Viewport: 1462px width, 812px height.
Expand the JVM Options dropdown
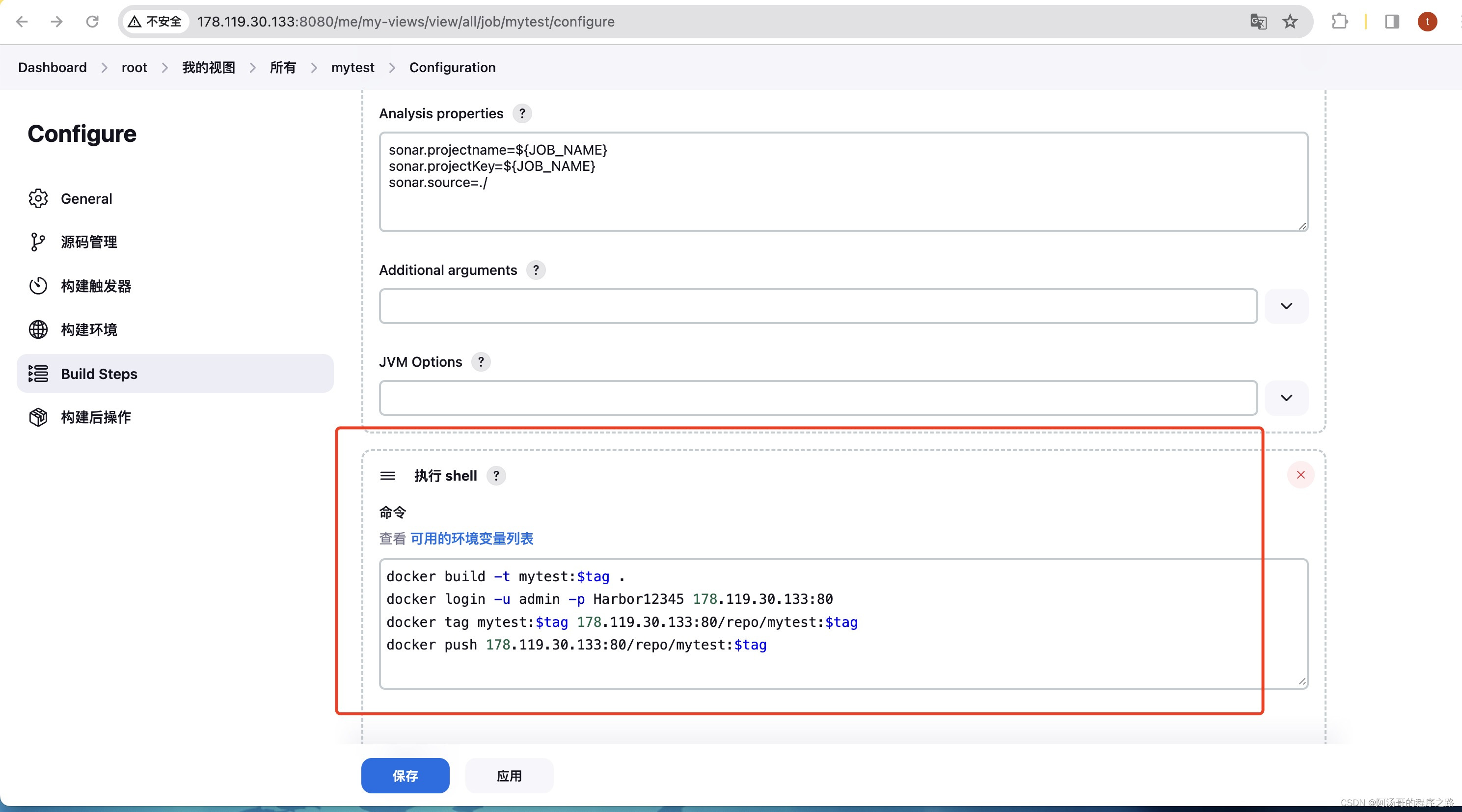point(1287,397)
